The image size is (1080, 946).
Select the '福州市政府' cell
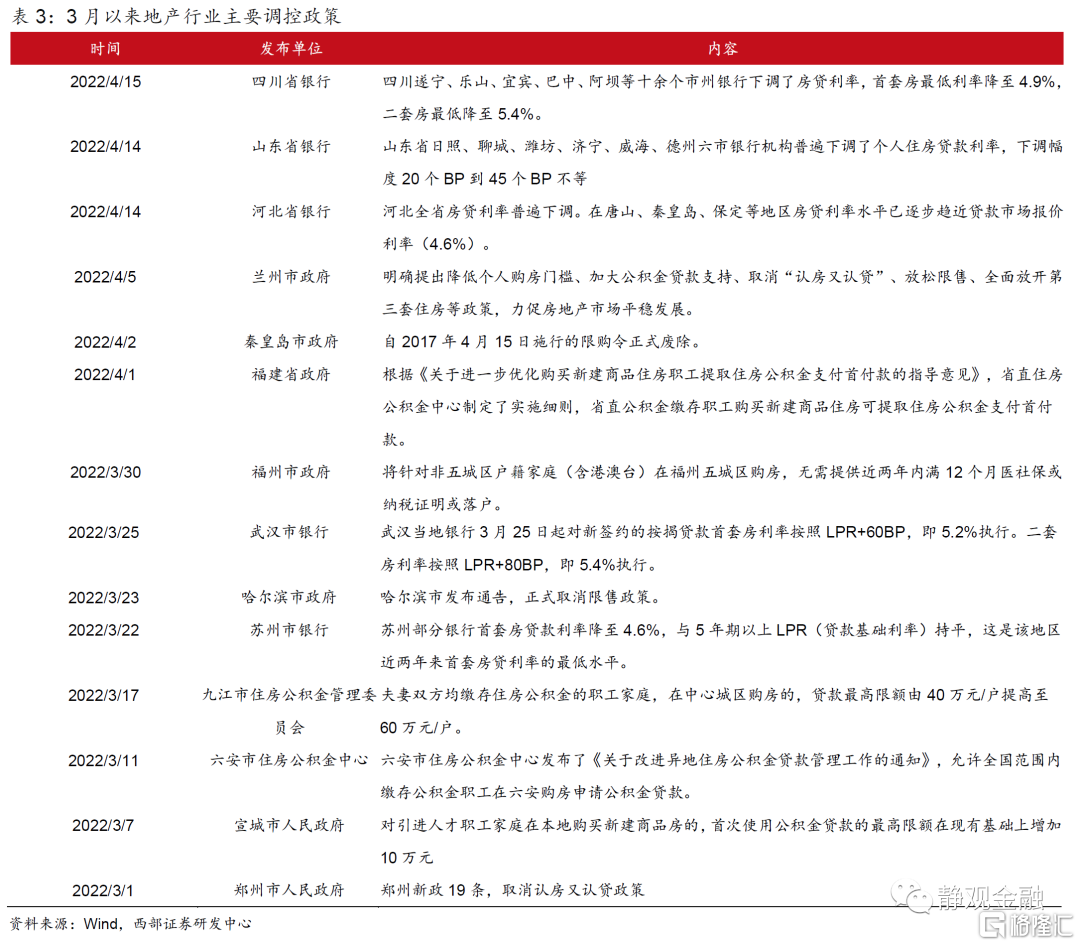click(291, 472)
